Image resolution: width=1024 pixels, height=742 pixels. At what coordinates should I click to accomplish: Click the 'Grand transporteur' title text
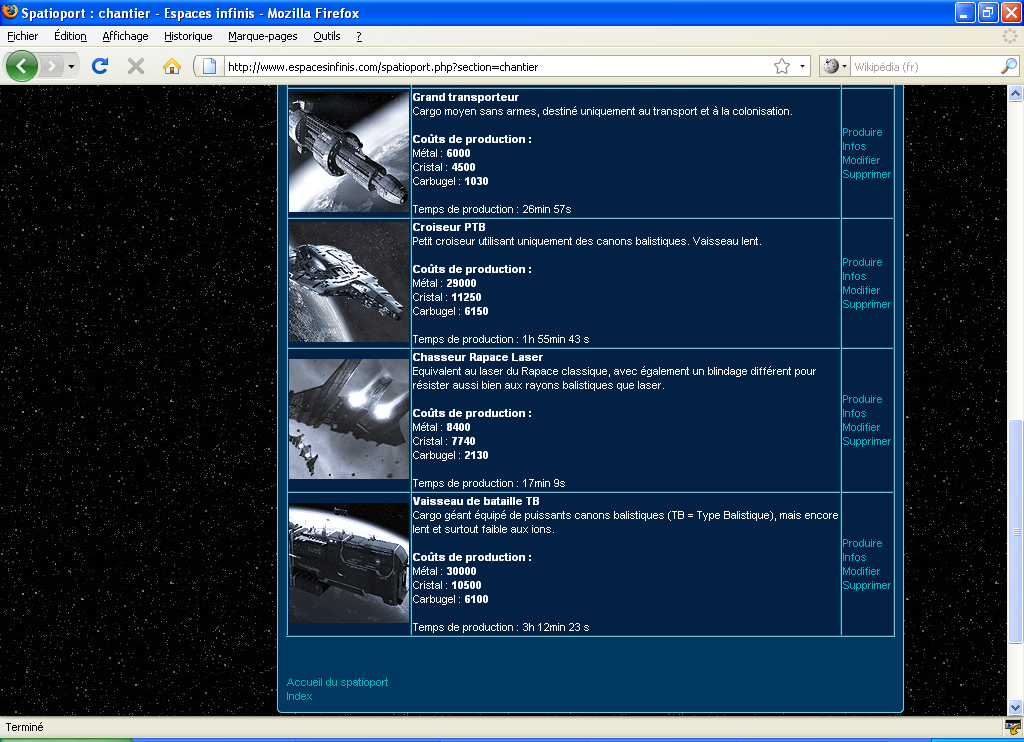click(466, 97)
